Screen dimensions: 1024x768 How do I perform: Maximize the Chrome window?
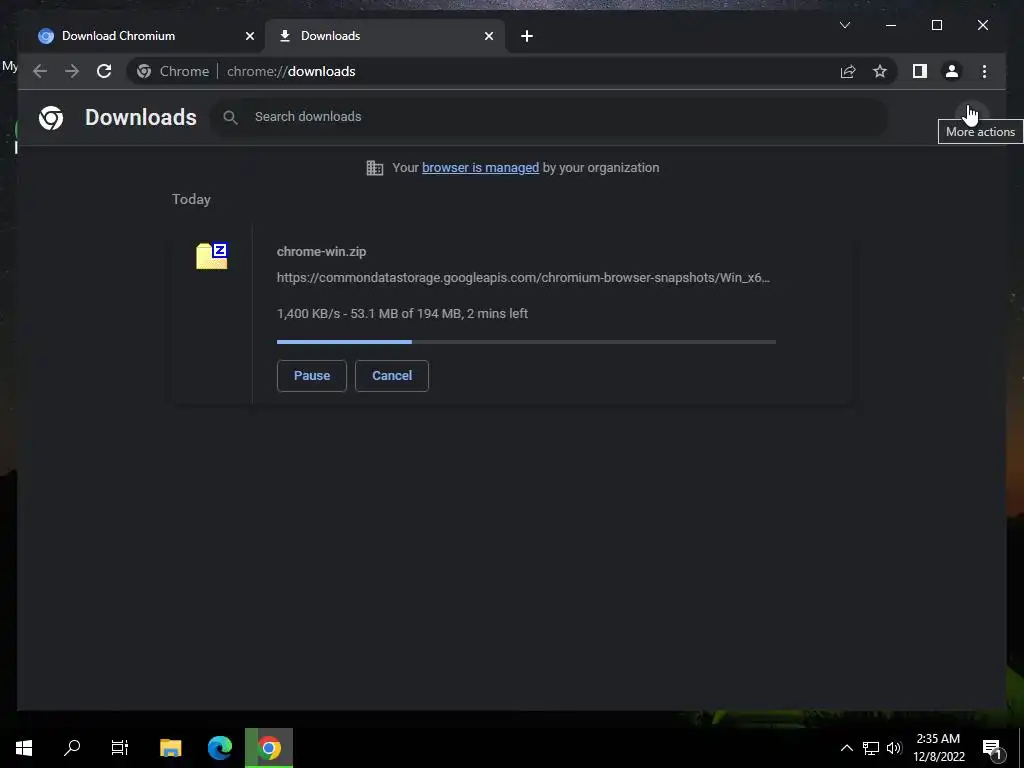(936, 25)
